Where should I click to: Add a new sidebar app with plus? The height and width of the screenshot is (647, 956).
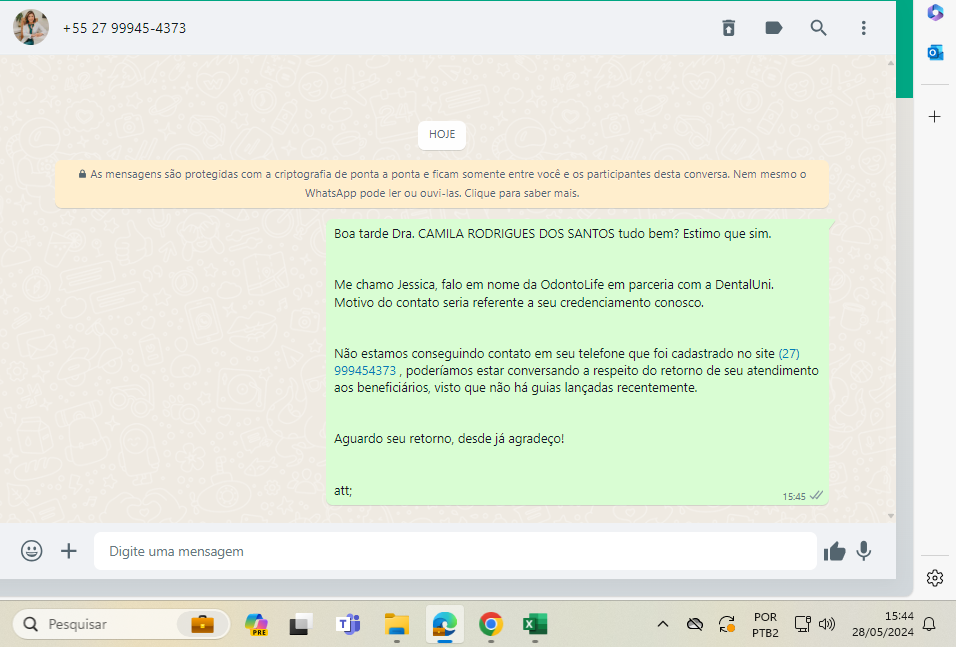[x=935, y=116]
